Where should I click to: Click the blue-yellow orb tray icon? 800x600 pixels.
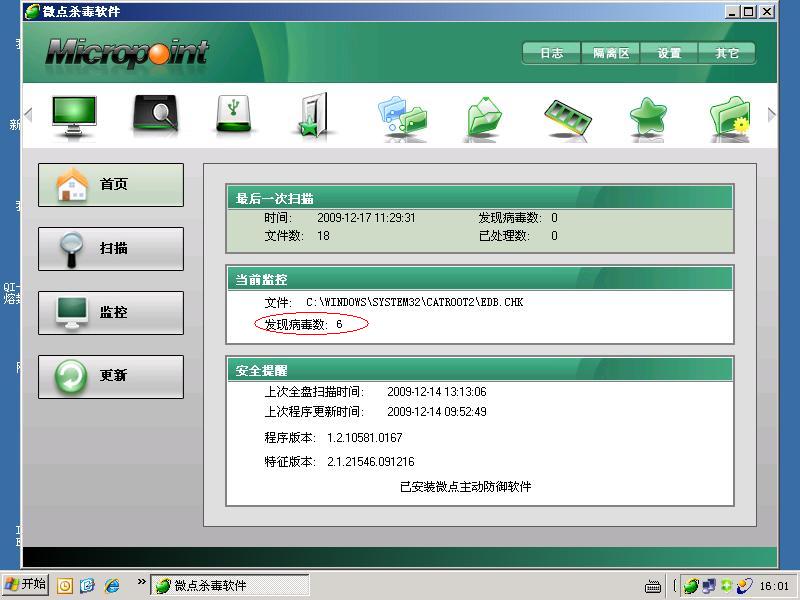pos(745,586)
